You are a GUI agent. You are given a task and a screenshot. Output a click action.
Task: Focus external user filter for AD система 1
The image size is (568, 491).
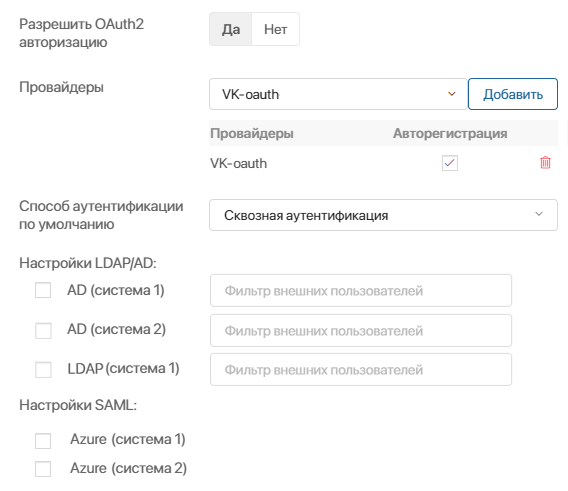[x=361, y=291]
